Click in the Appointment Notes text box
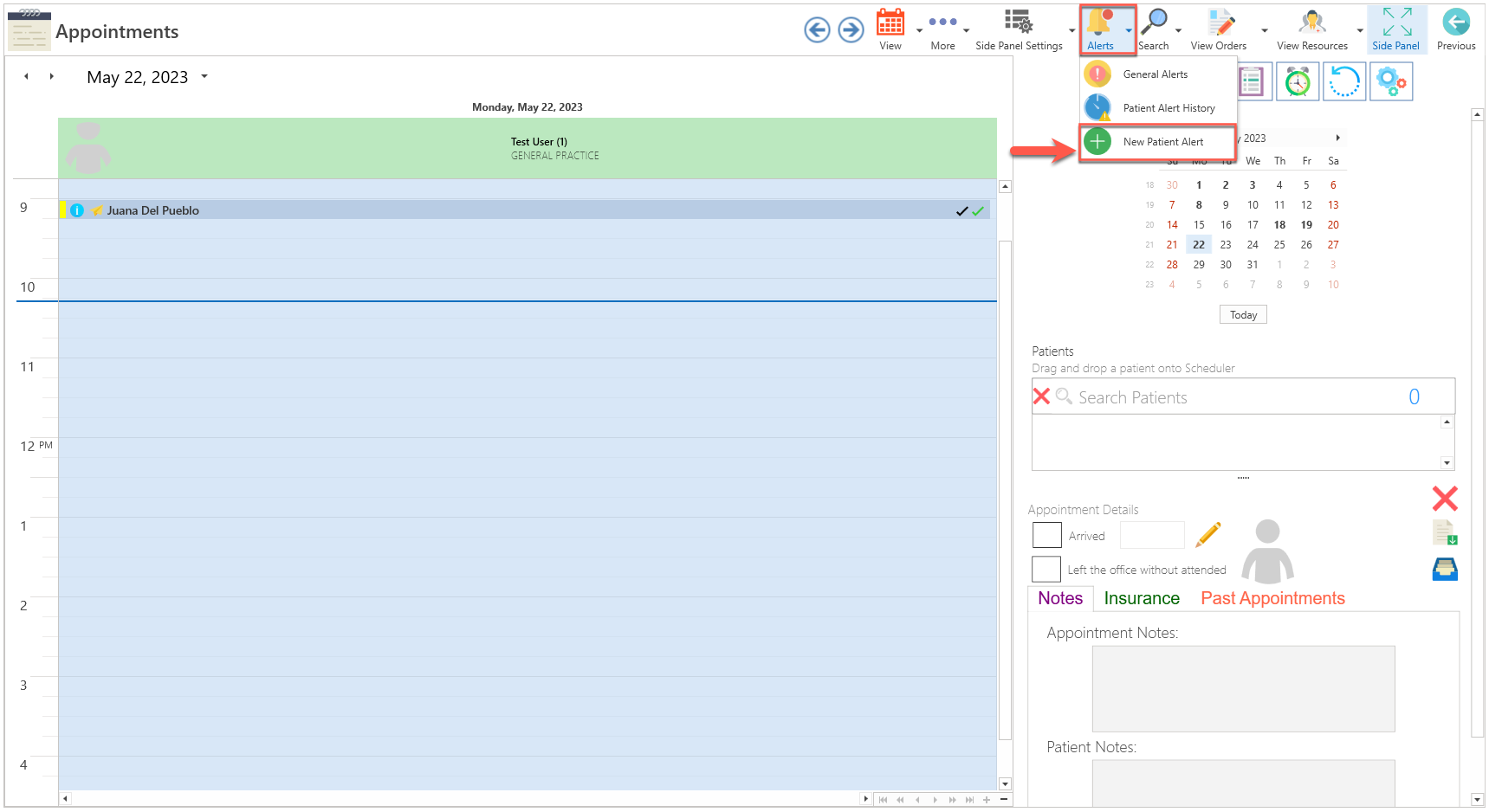Image resolution: width=1489 pixels, height=812 pixels. click(x=1243, y=689)
